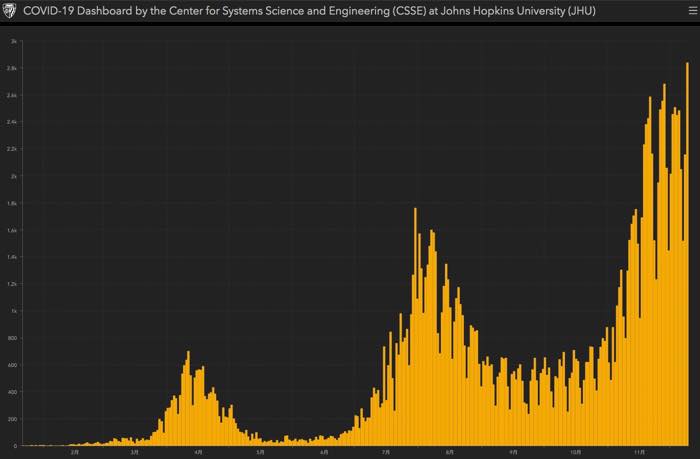Click the 2k label on the y-axis
This screenshot has height=459, width=700.
pos(14,176)
